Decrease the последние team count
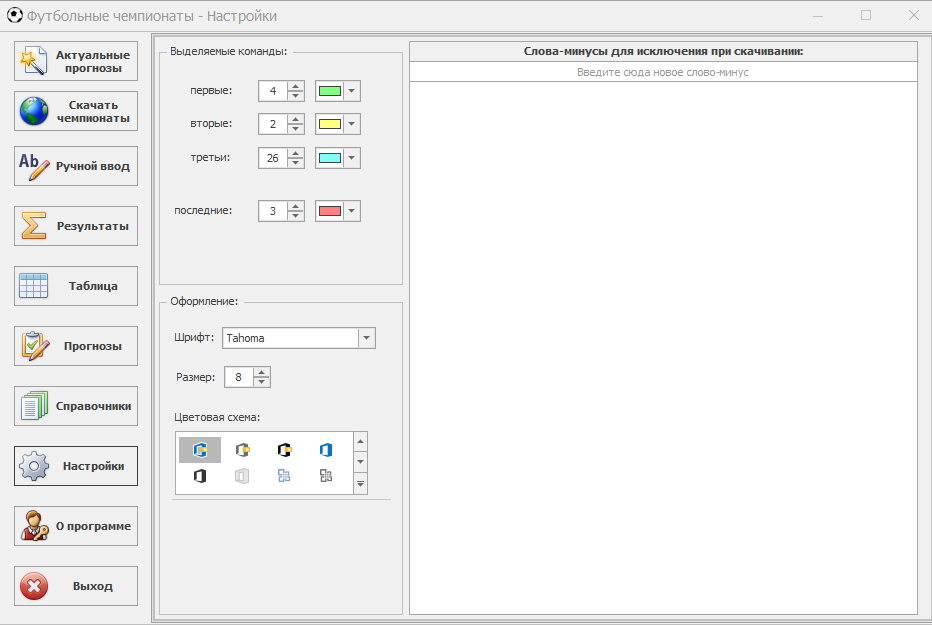 pyautogui.click(x=295, y=216)
